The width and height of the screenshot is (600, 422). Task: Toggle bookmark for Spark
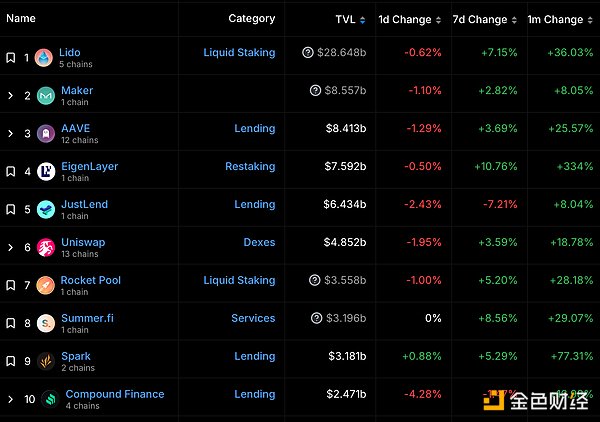10,361
